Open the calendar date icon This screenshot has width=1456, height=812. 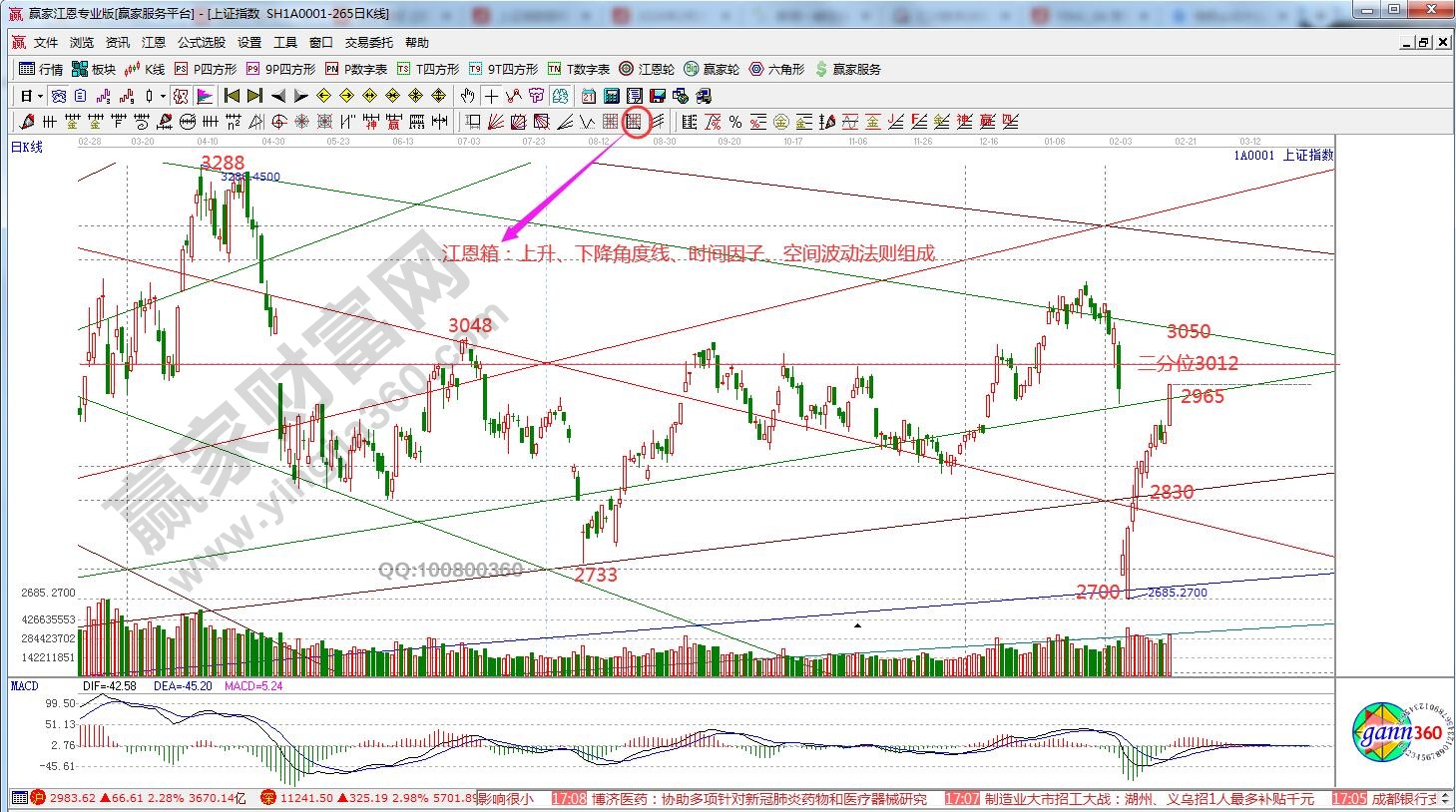click(x=588, y=97)
